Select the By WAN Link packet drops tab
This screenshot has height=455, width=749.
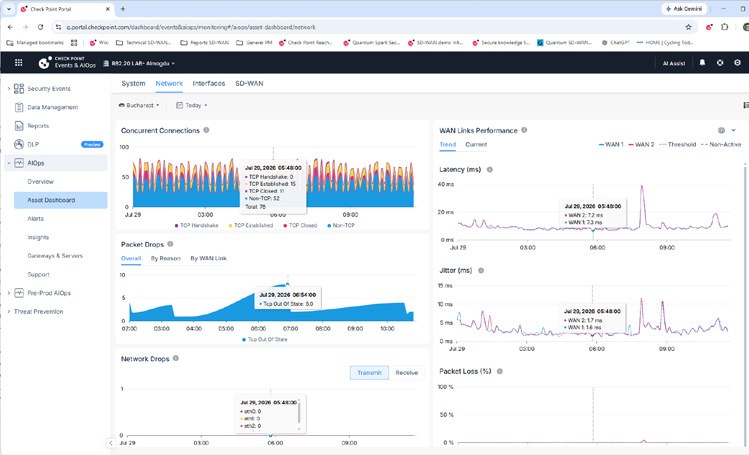[208, 258]
